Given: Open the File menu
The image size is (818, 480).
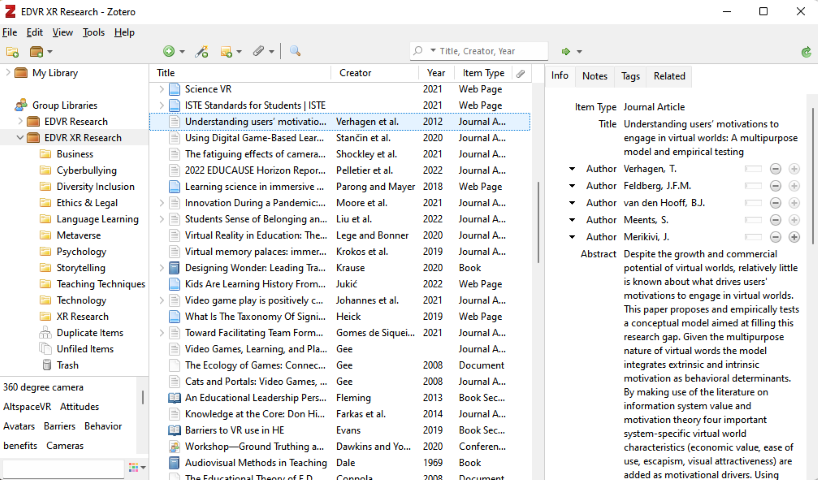Looking at the screenshot, I should [x=9, y=32].
